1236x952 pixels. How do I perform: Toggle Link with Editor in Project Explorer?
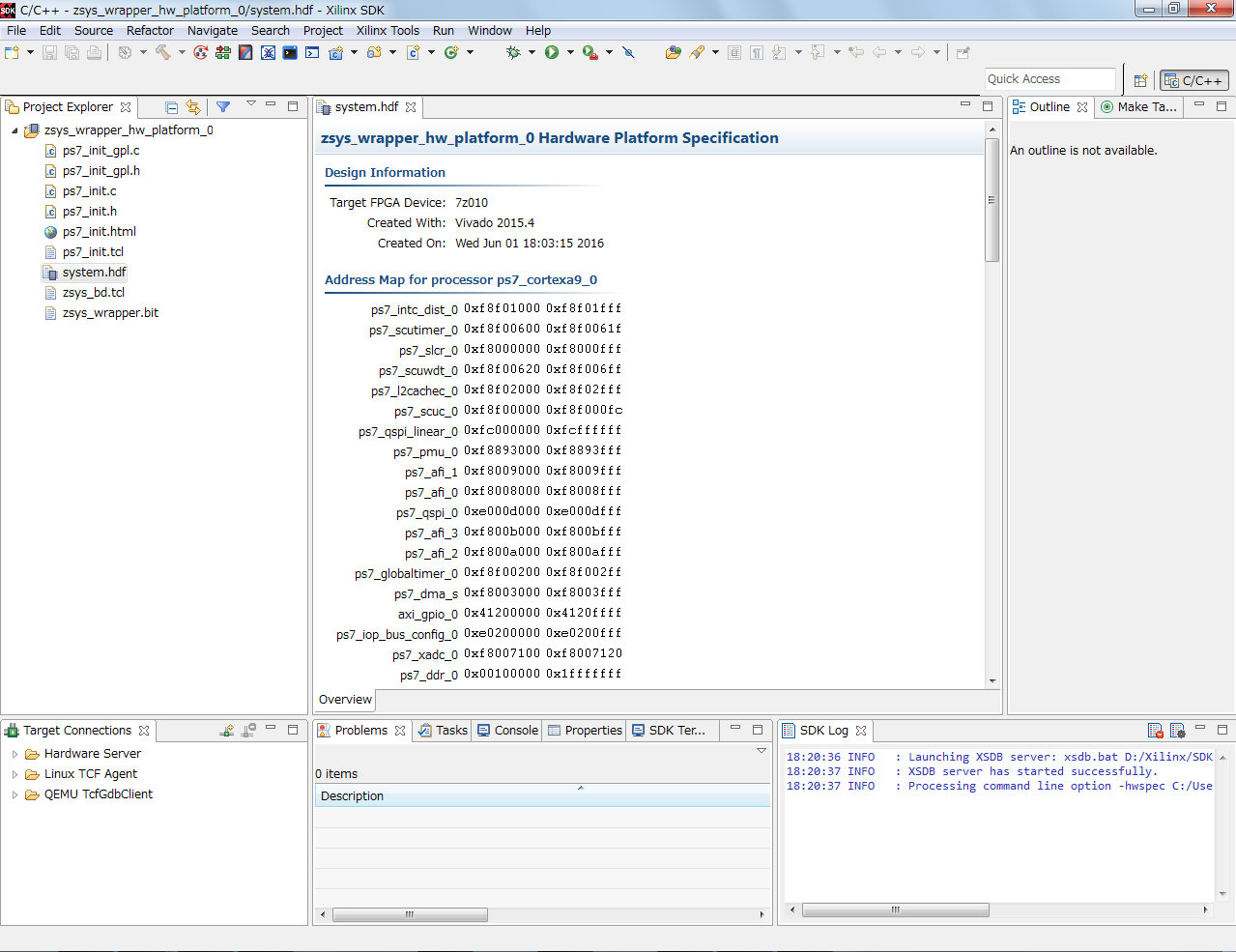point(193,107)
